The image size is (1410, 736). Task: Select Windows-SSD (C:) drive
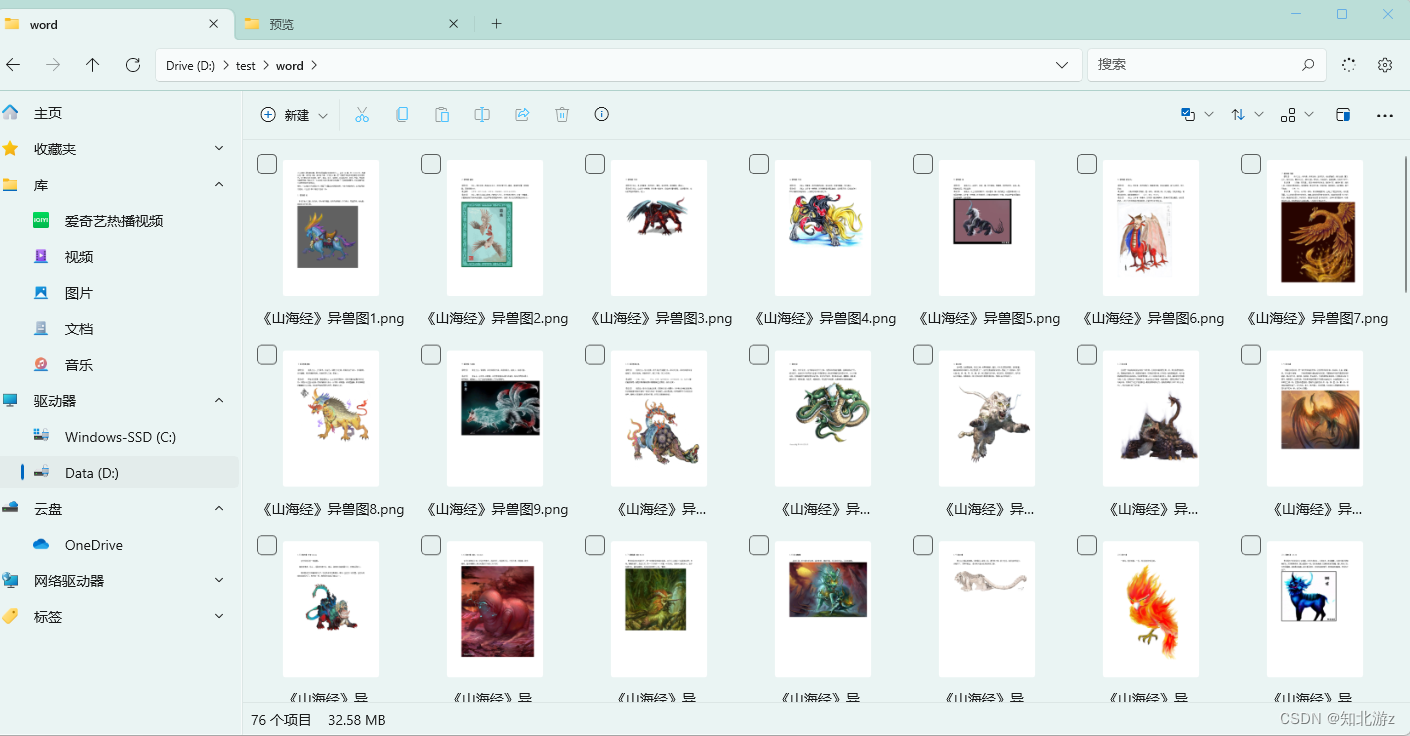pos(120,437)
